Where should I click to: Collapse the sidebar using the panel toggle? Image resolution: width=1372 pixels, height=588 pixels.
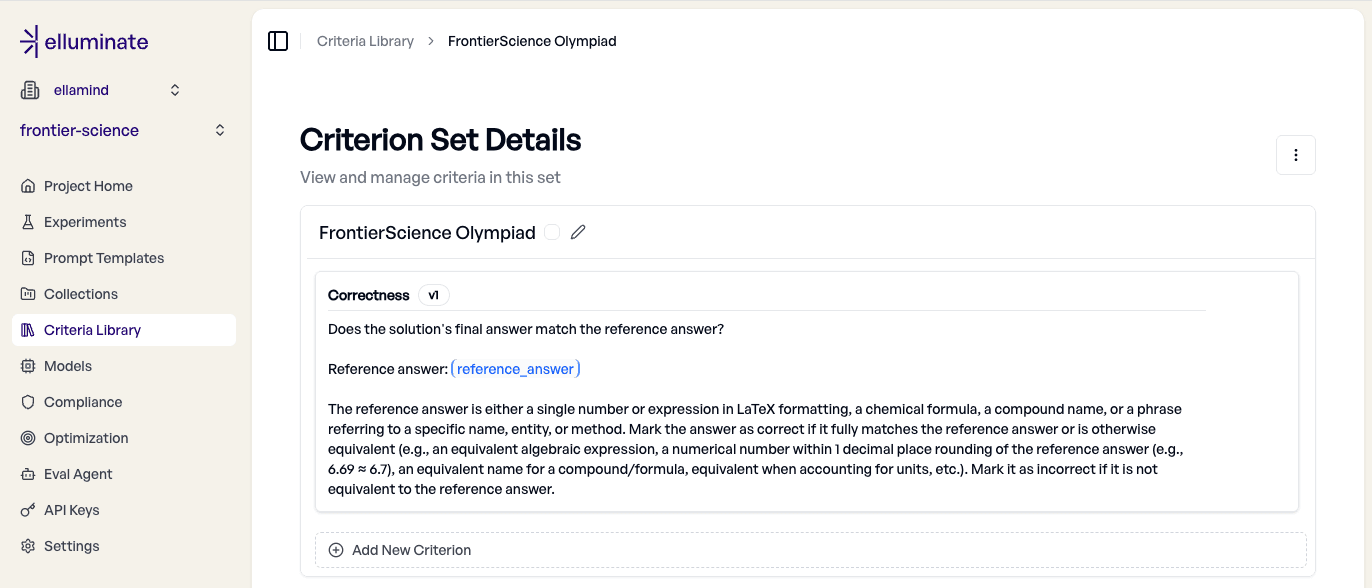(x=277, y=40)
